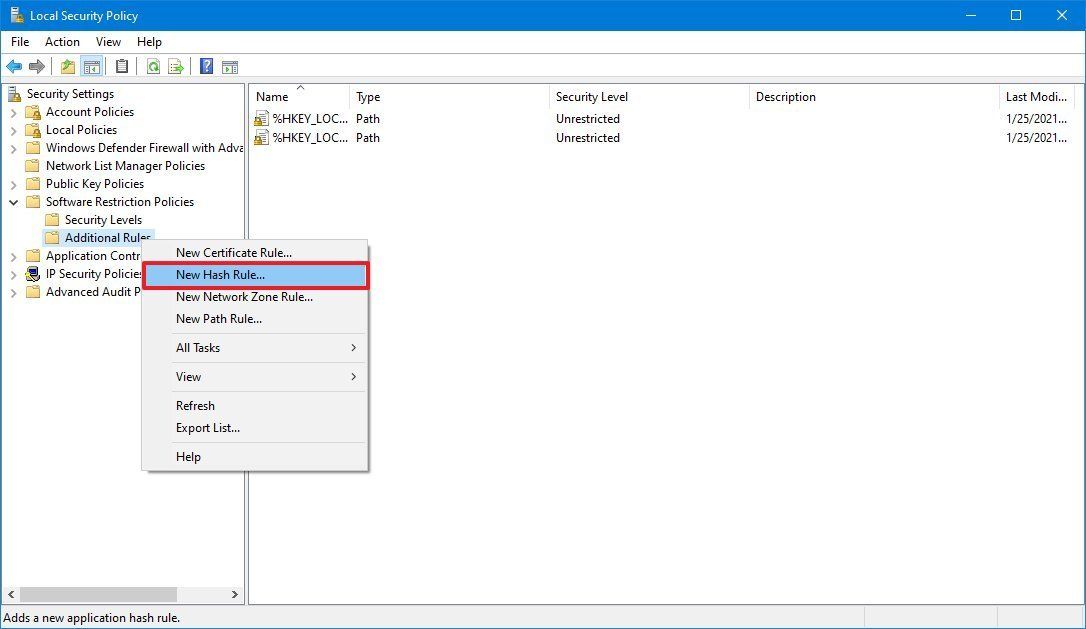Open the View submenu in context menu
The height and width of the screenshot is (629, 1086).
click(255, 377)
